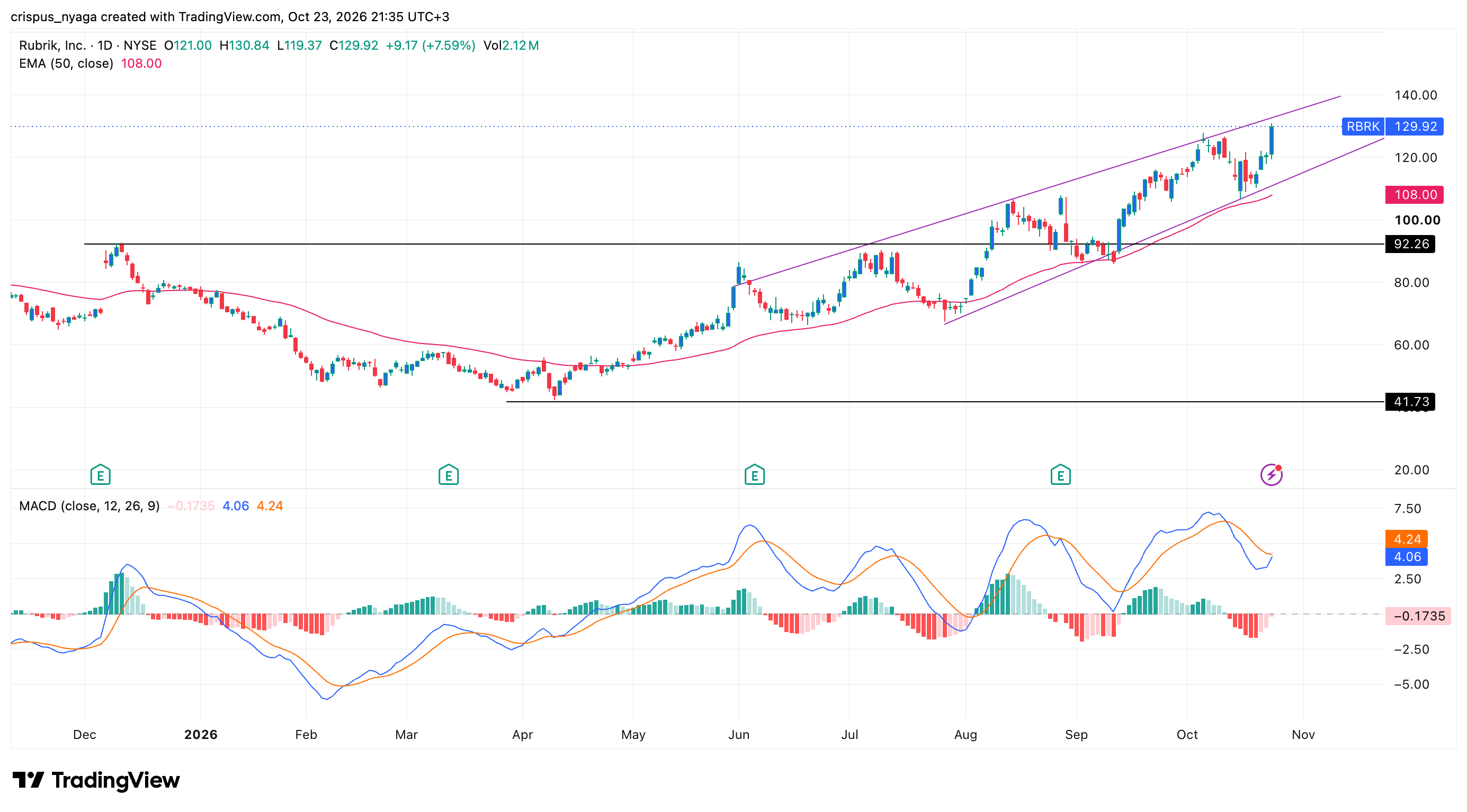The image size is (1467, 812).
Task: Click the 7.50 MACD axis label
Action: pyautogui.click(x=1407, y=509)
